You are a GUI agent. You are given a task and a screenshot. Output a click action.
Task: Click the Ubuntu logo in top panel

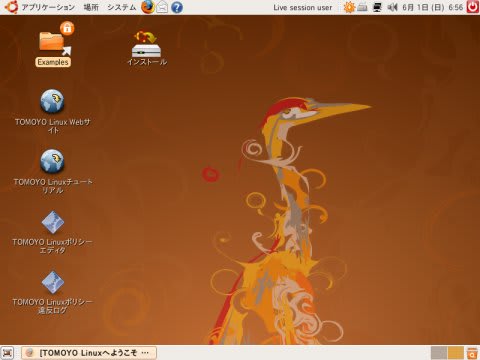click(11, 7)
